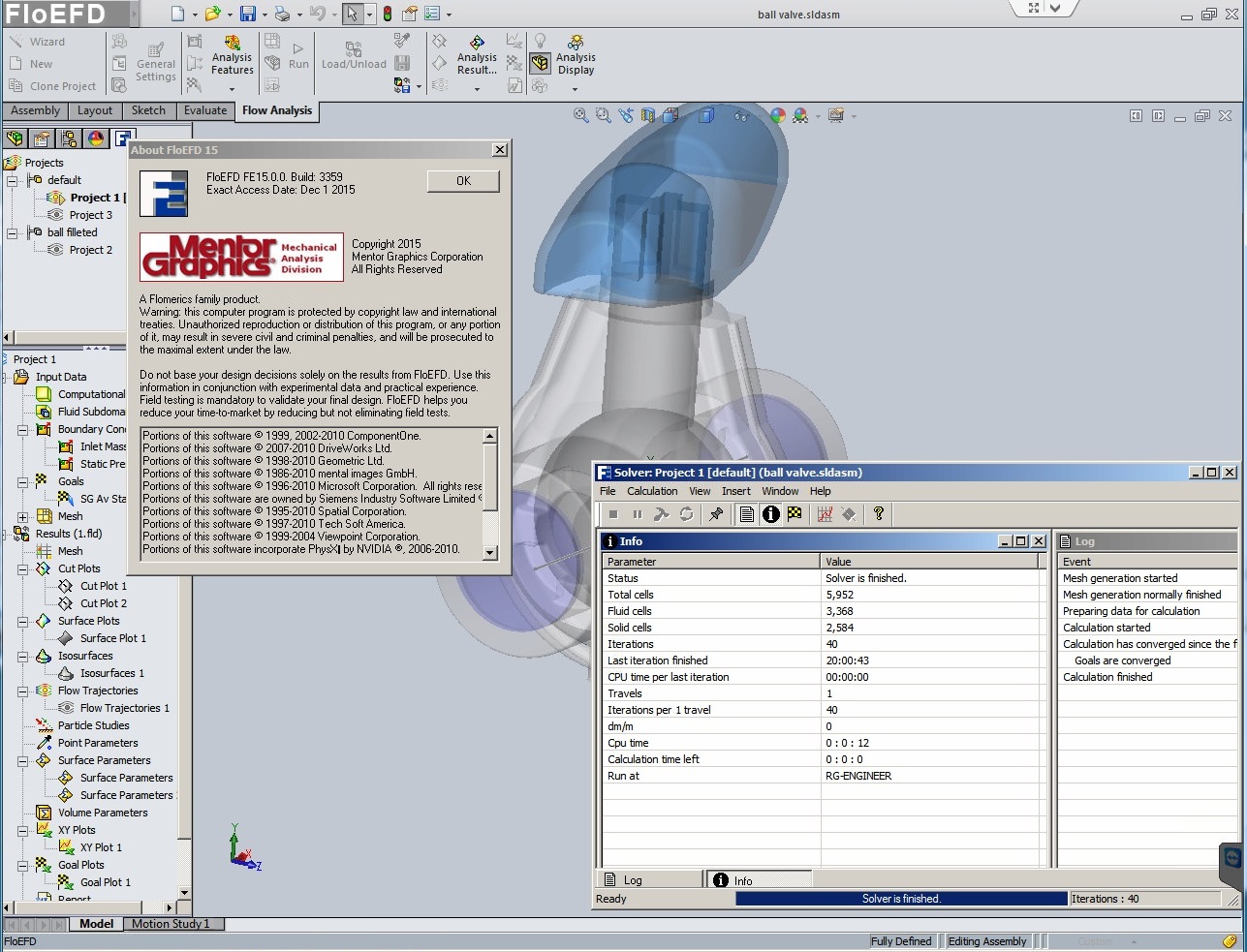1247x952 pixels.
Task: Click 'Editing Assembly' in status bar
Action: (987, 941)
